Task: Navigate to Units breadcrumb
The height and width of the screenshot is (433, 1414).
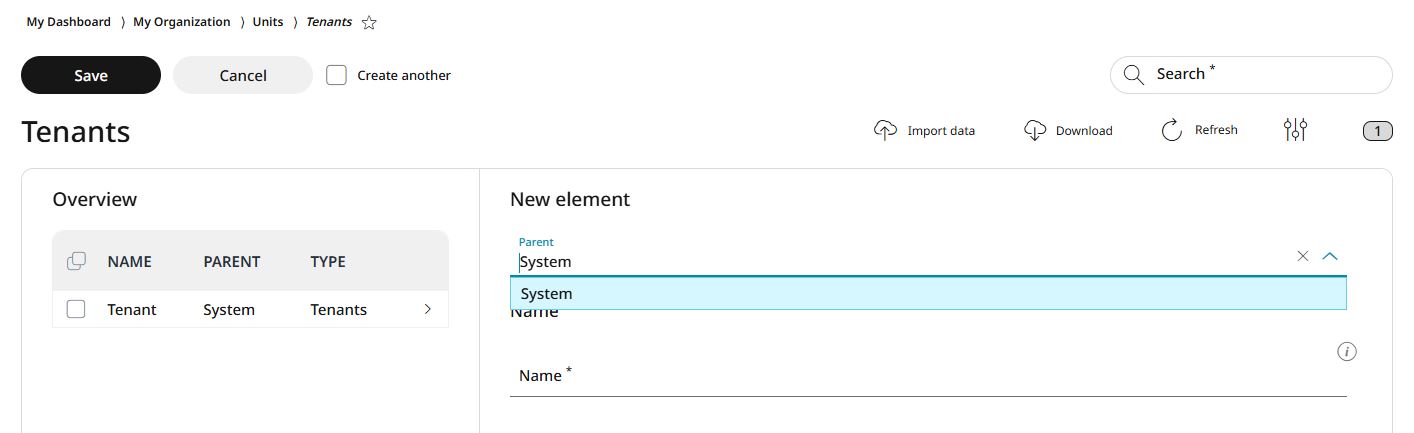Action: (x=268, y=21)
